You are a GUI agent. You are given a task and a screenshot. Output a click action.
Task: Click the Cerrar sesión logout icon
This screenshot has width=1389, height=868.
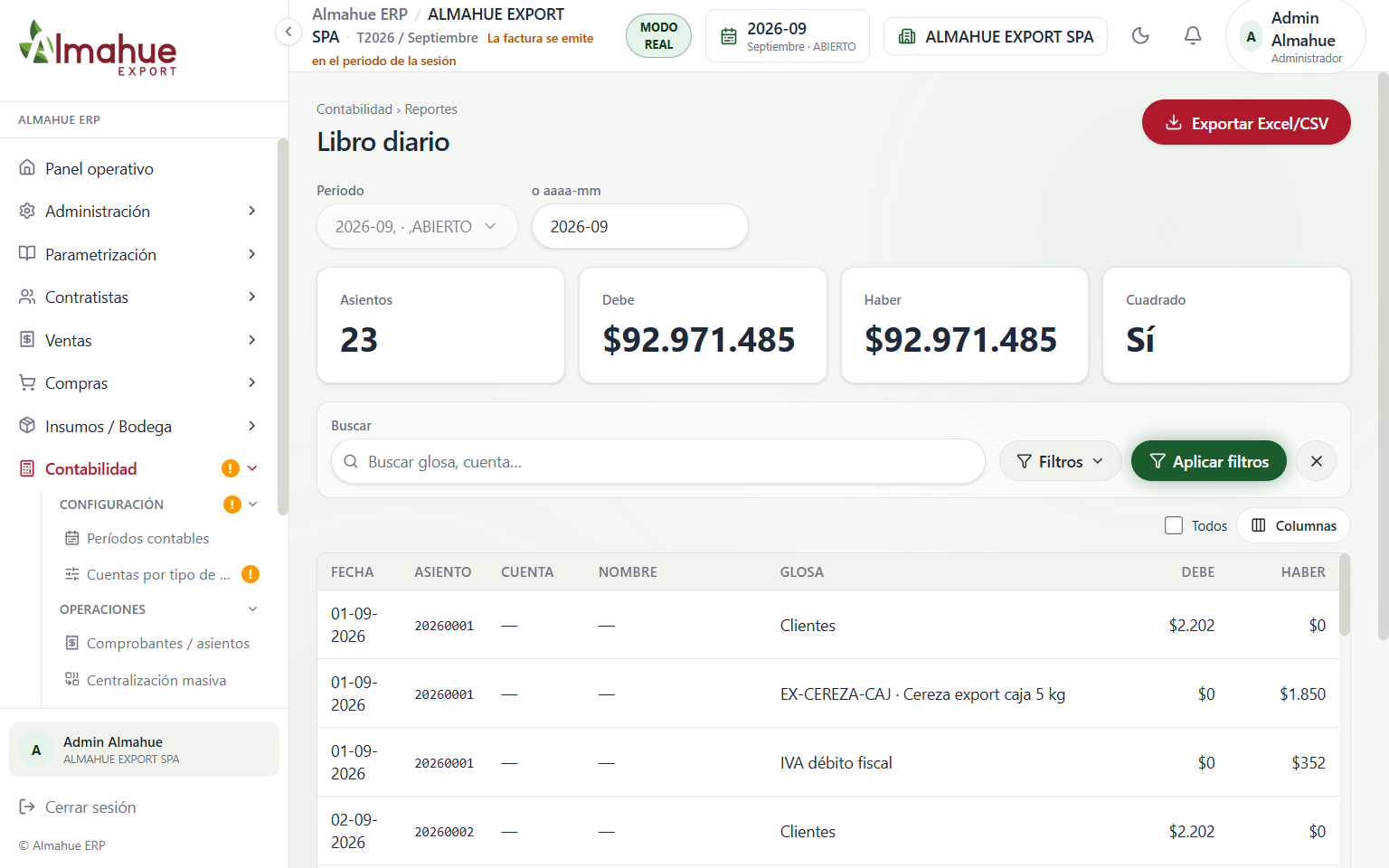27,807
